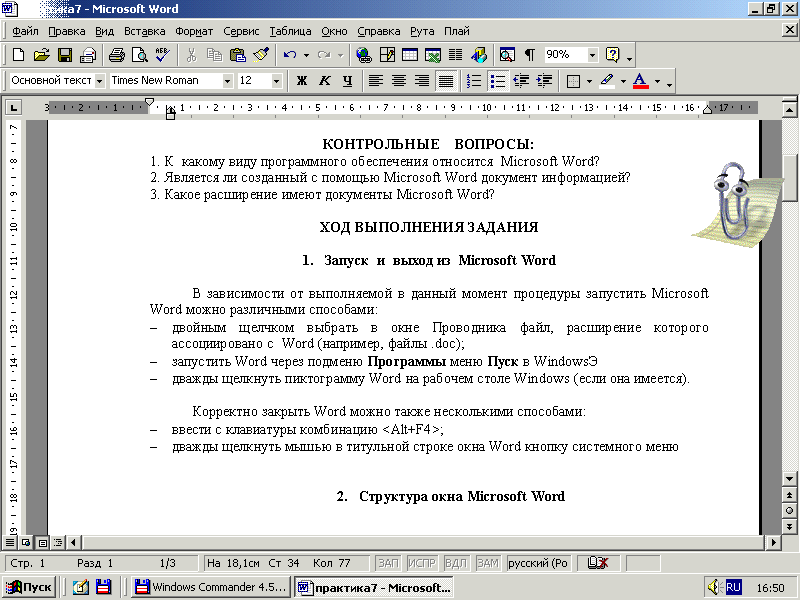Screen dimensions: 800x600
Task: Open the Таблица menu
Action: 290,31
